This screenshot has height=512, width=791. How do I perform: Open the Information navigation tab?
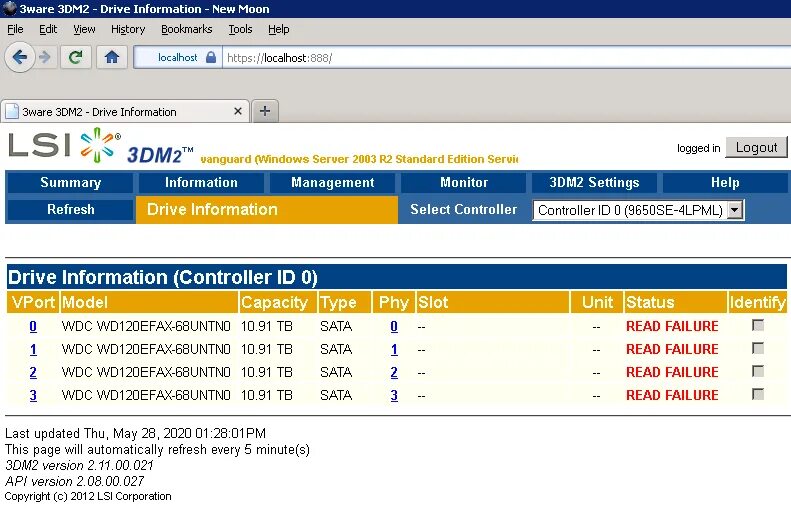point(201,183)
